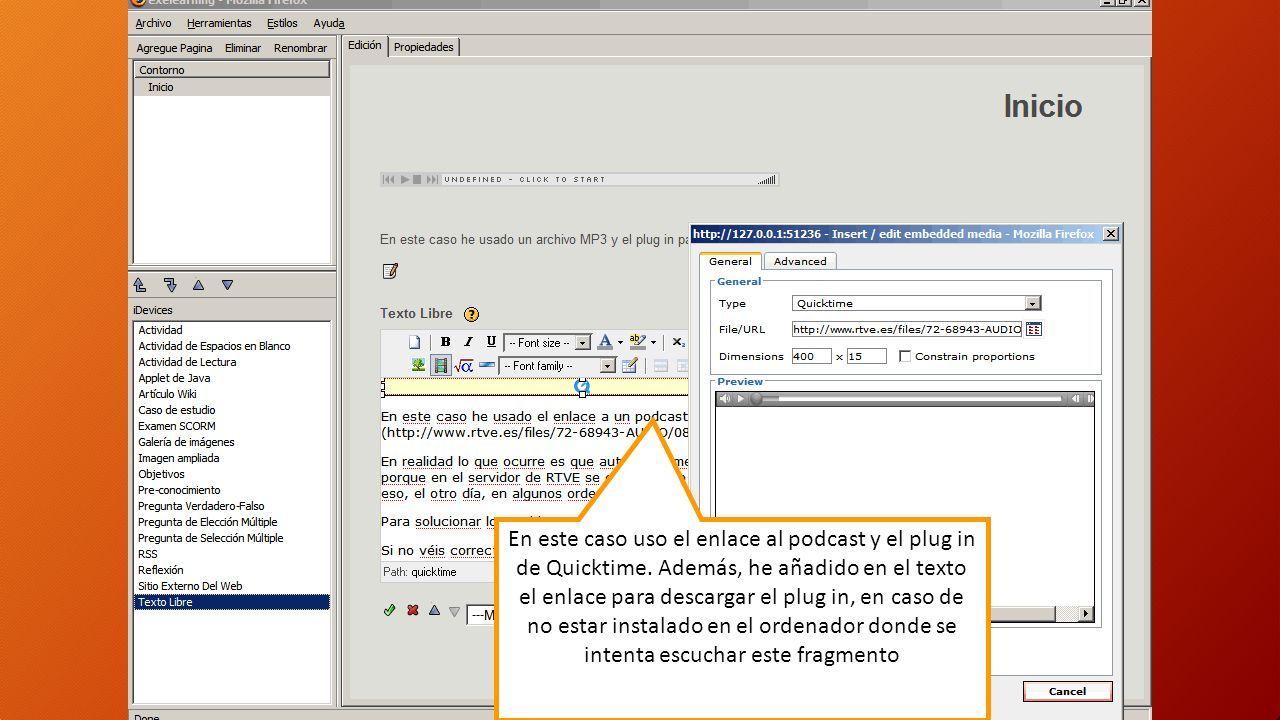Click the green checkmark to save the iDevice
Screen dimensions: 1280x720
click(389, 610)
